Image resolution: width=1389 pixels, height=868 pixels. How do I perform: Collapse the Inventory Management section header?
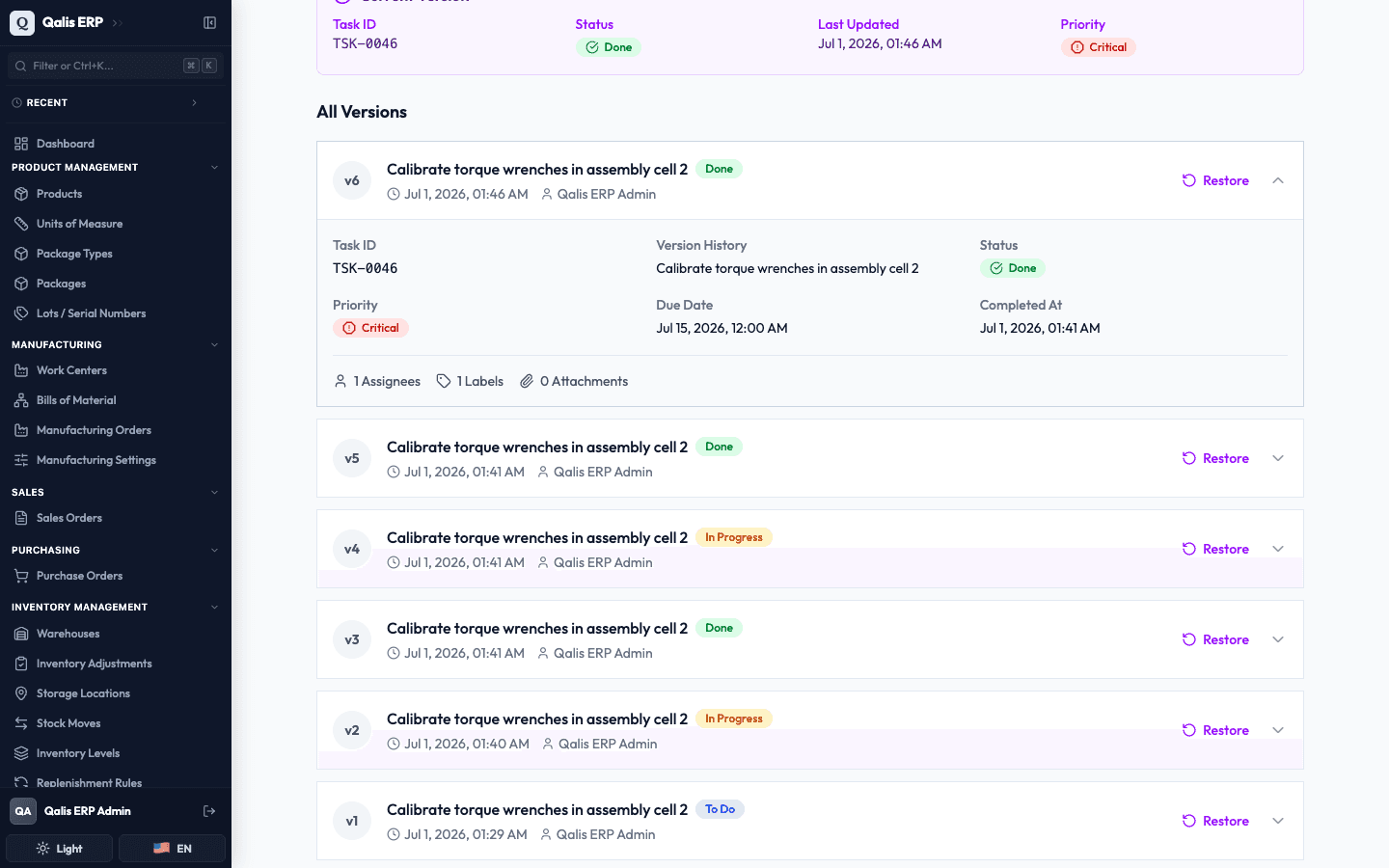point(116,607)
